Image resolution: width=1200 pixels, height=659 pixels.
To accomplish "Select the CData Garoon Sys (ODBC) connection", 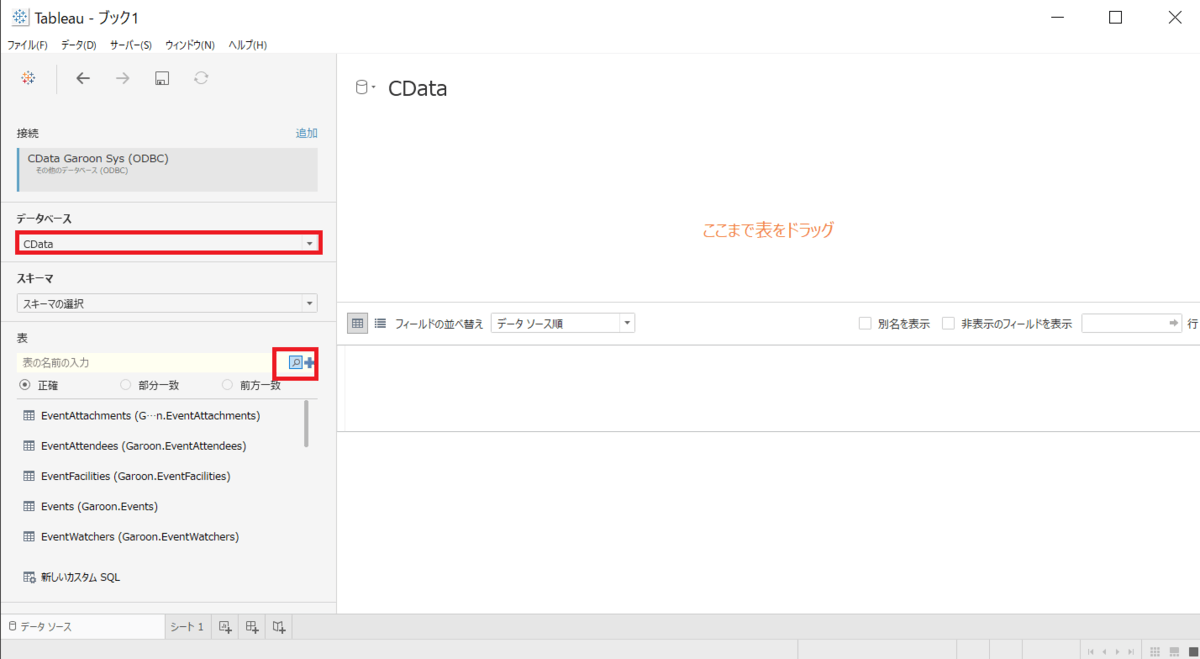I will click(167, 170).
